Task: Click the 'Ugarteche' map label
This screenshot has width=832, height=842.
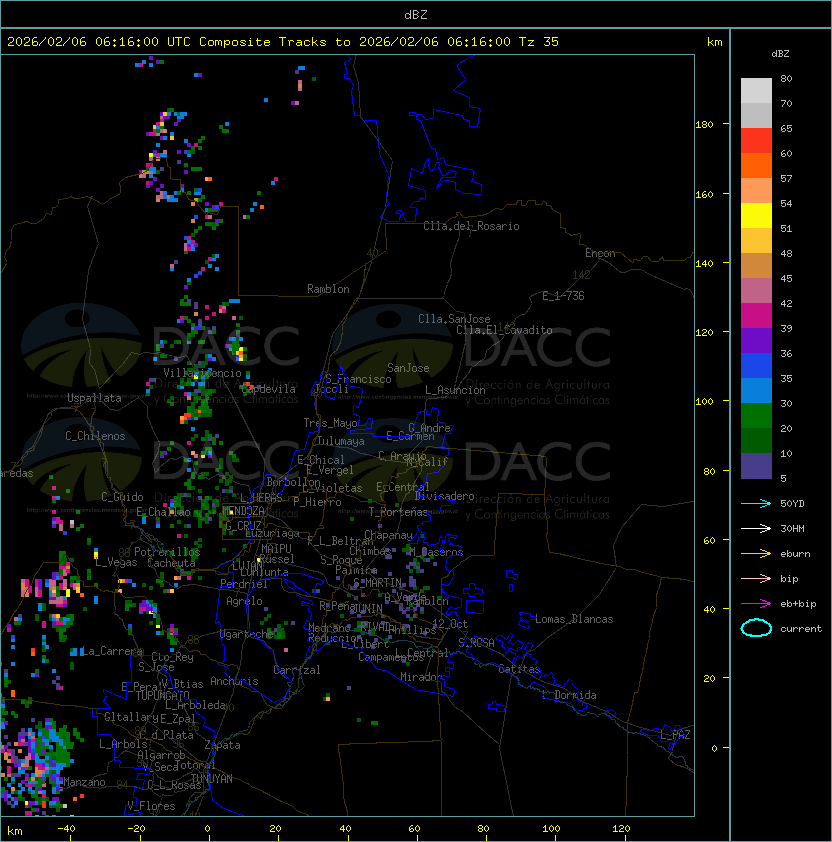Action: (247, 634)
